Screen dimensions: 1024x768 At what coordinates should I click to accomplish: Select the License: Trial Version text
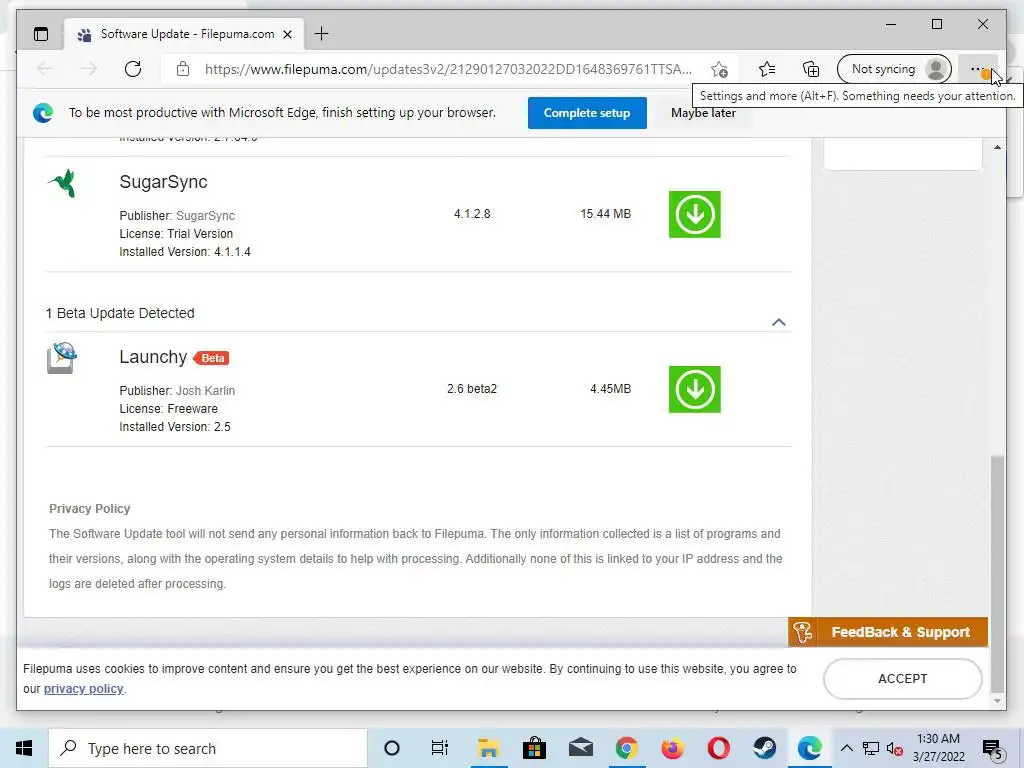point(176,233)
